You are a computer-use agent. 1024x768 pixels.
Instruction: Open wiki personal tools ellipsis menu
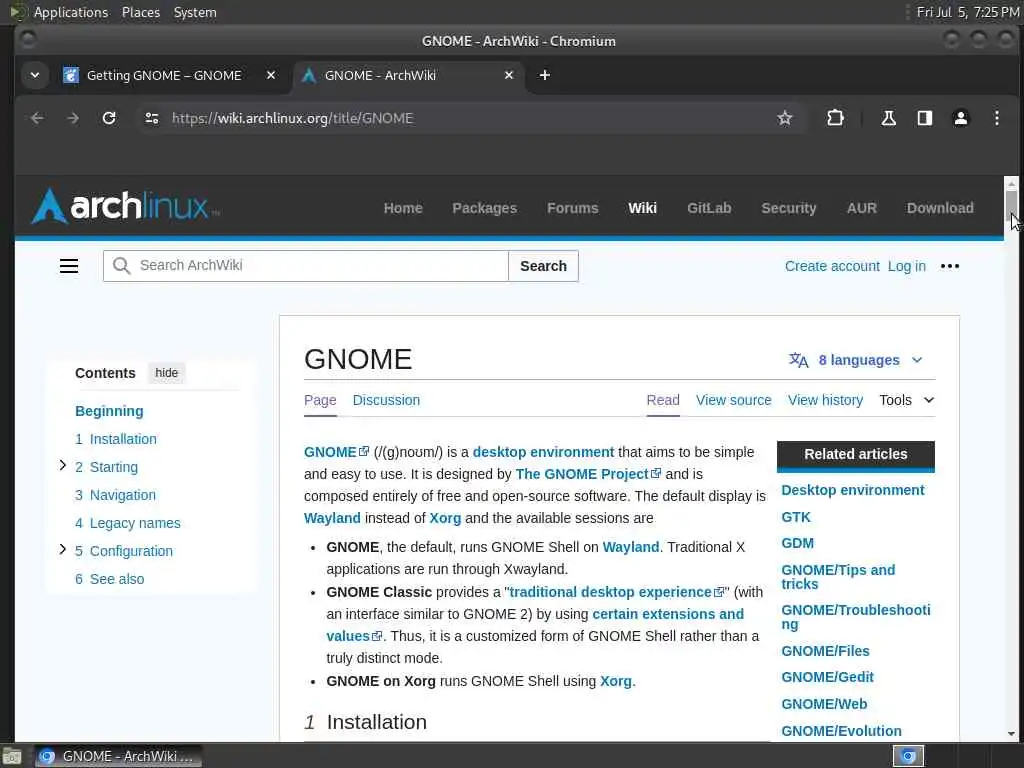click(950, 266)
